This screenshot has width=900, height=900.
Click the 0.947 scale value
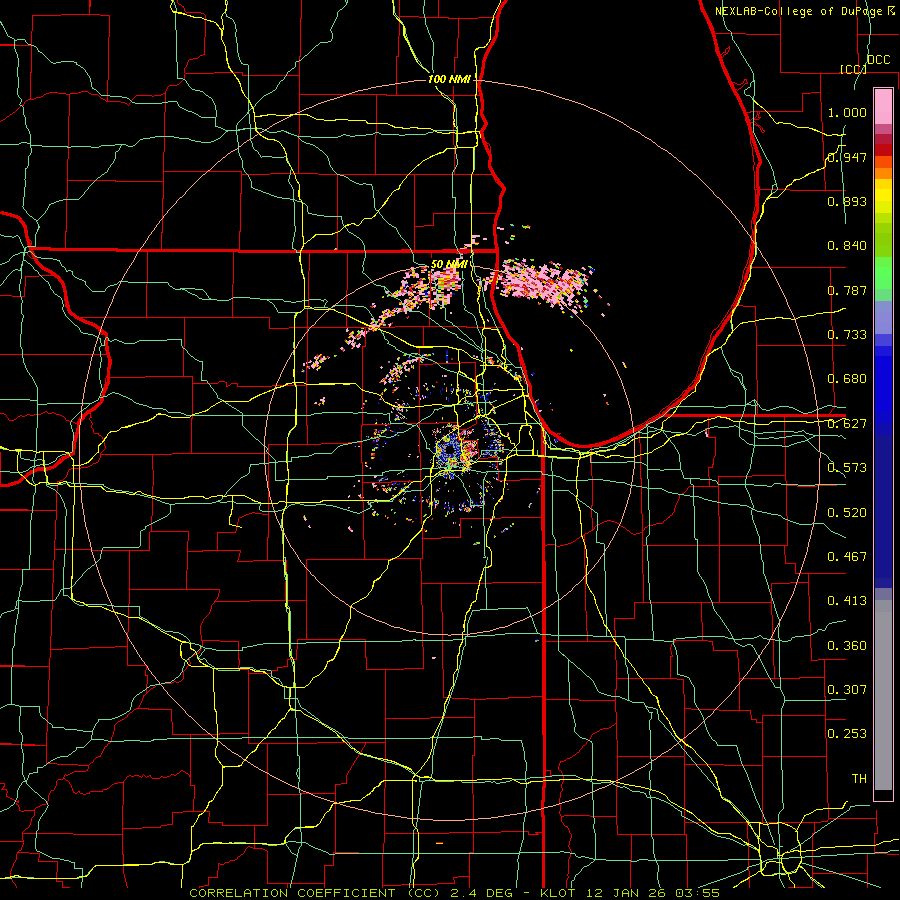[847, 157]
